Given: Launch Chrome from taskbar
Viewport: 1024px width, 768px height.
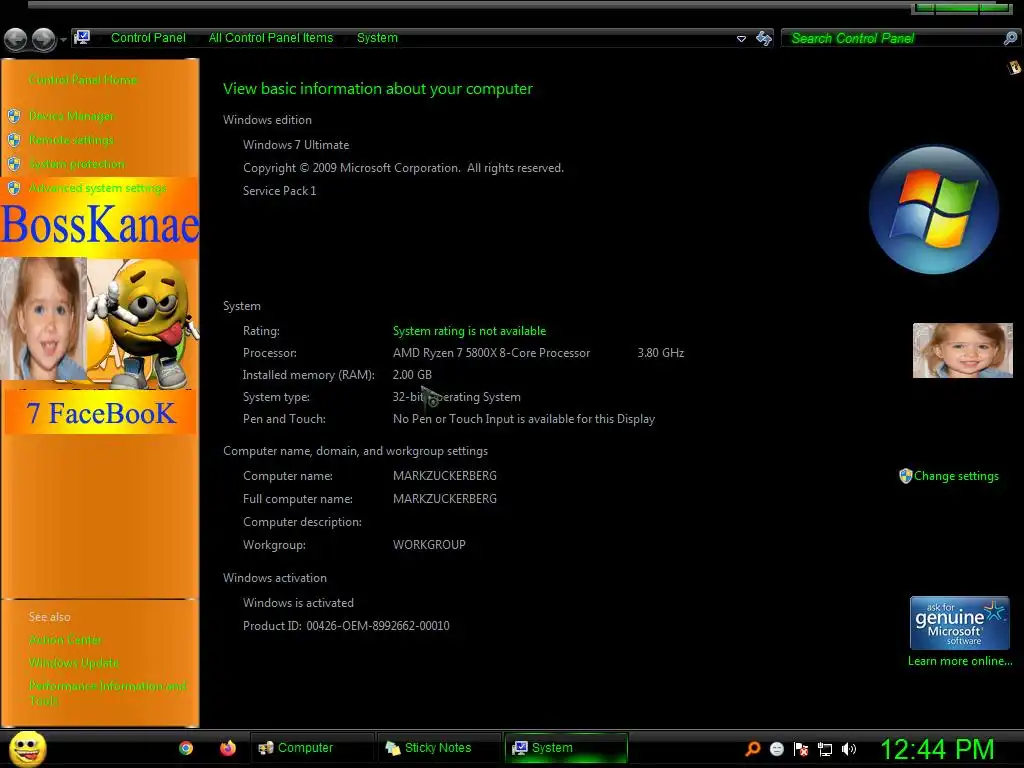Looking at the screenshot, I should pyautogui.click(x=186, y=748).
